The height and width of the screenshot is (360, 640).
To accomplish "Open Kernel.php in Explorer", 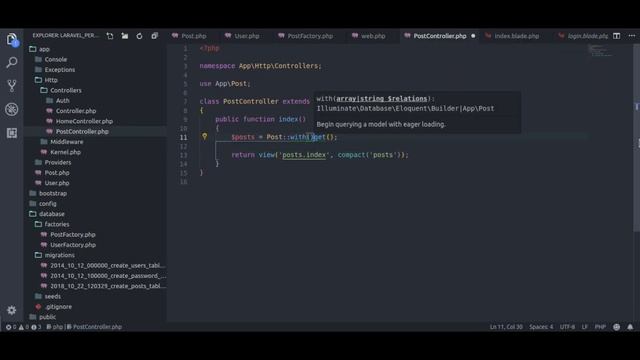I will 65,152.
